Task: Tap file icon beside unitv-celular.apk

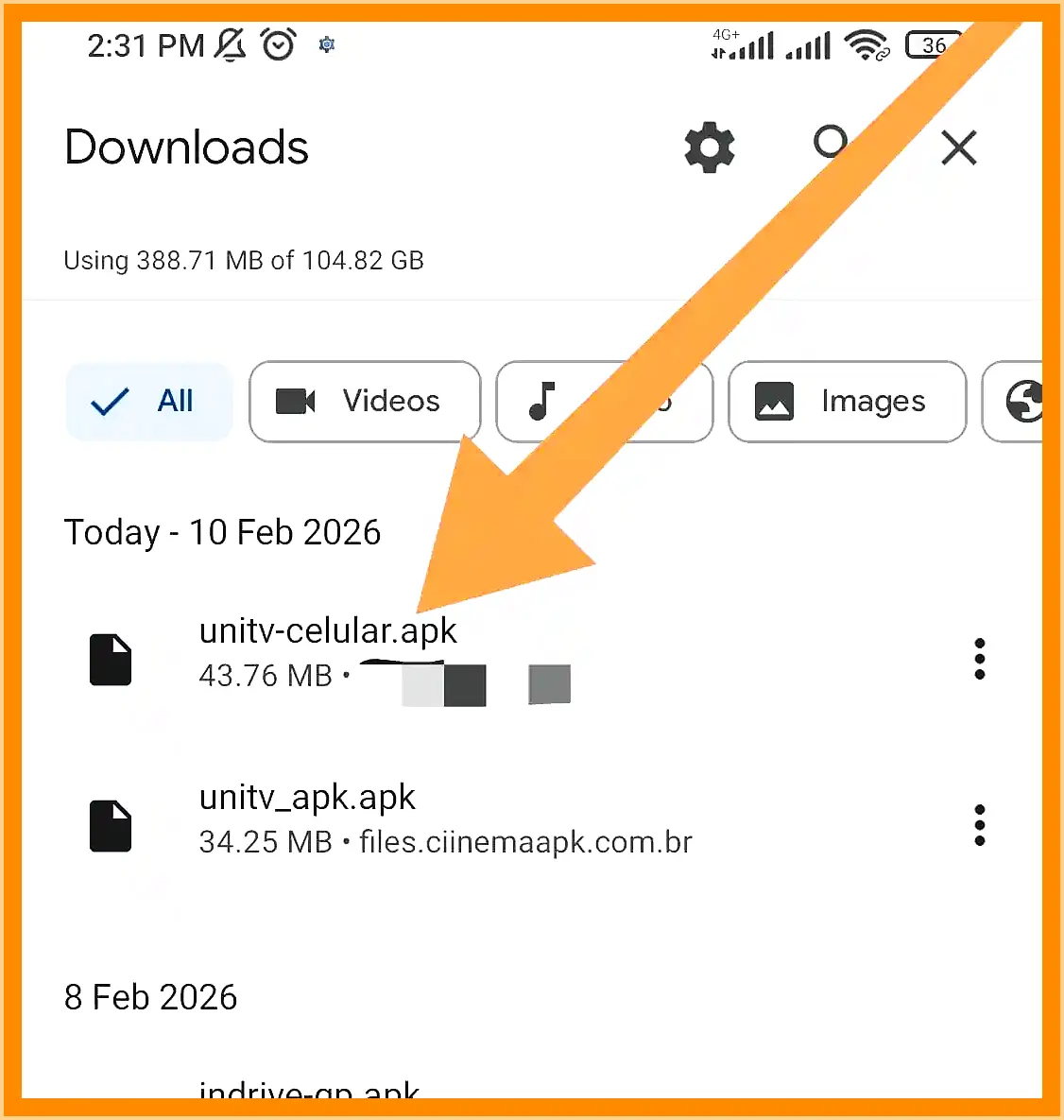Action: pyautogui.click(x=111, y=660)
